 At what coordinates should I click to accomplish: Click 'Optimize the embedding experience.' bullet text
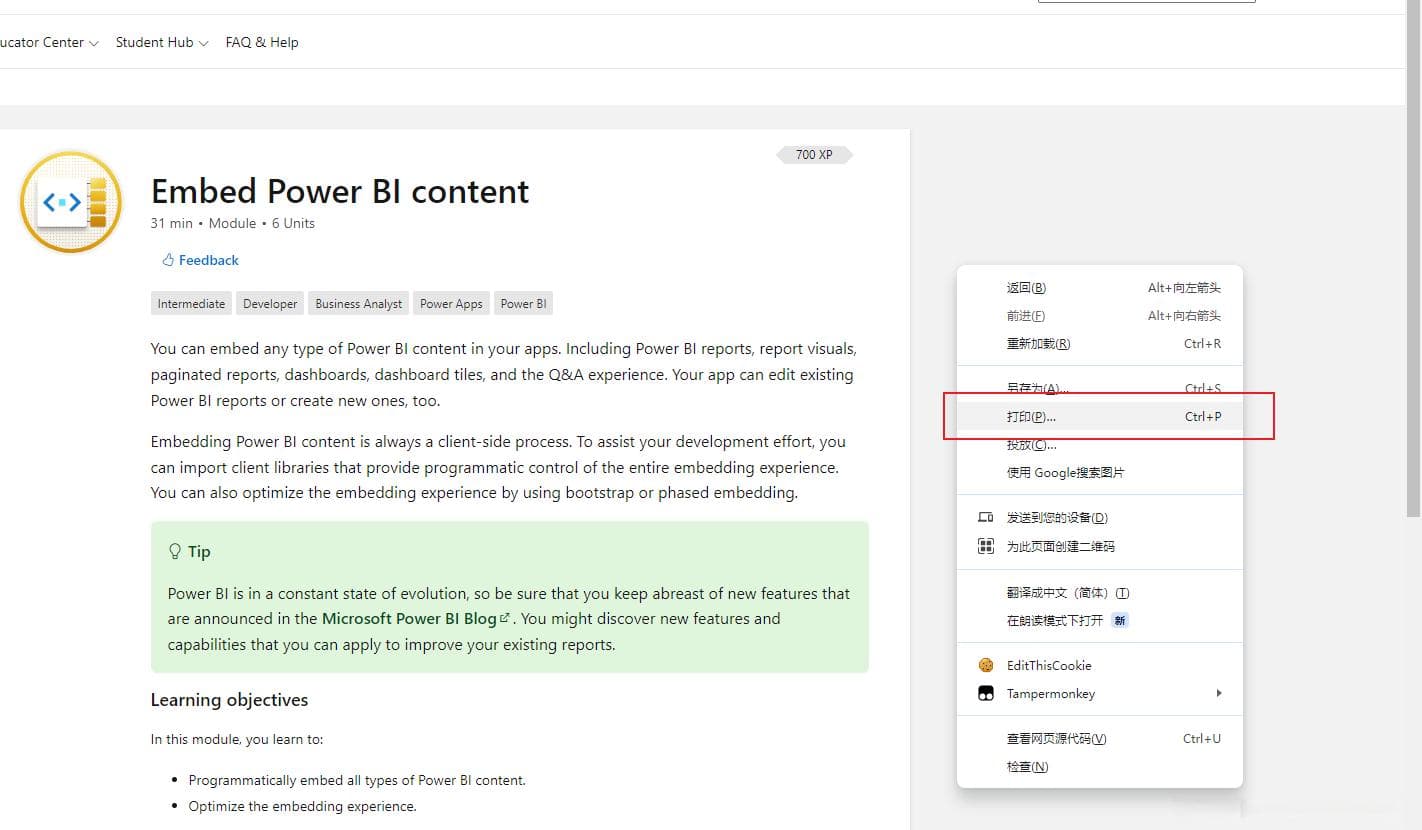coord(302,806)
